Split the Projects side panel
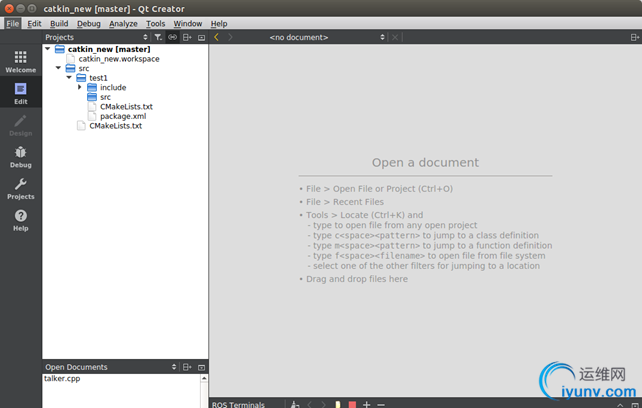Image resolution: width=642 pixels, height=408 pixels. pos(187,37)
